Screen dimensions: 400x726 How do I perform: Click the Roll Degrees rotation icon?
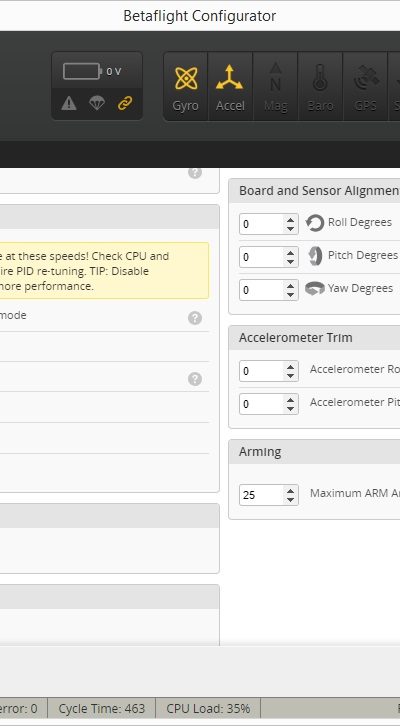click(315, 223)
